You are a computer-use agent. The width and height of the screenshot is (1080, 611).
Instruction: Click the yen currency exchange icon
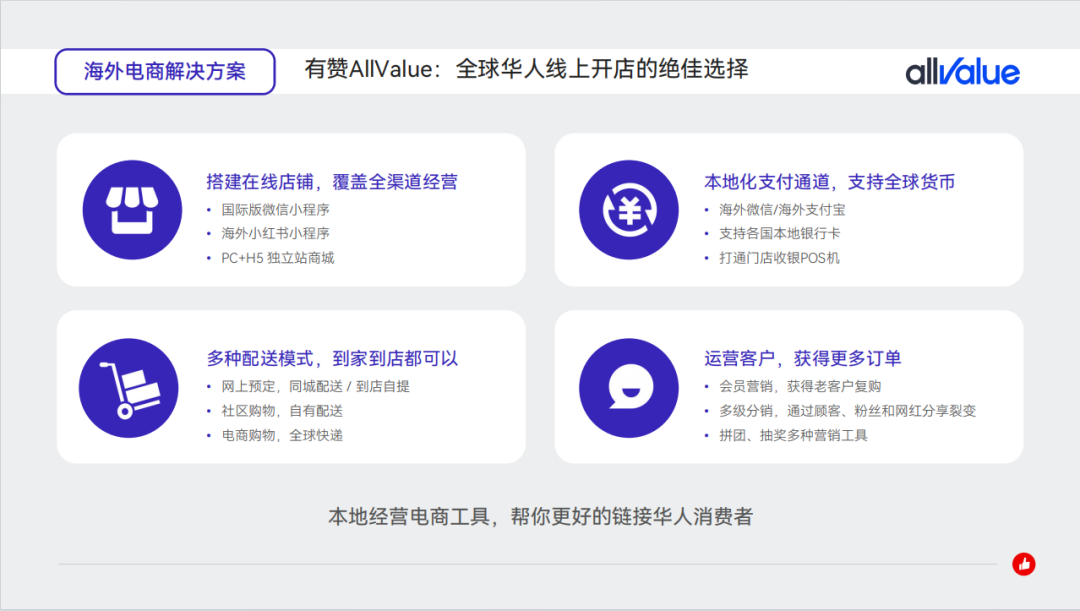coord(629,210)
